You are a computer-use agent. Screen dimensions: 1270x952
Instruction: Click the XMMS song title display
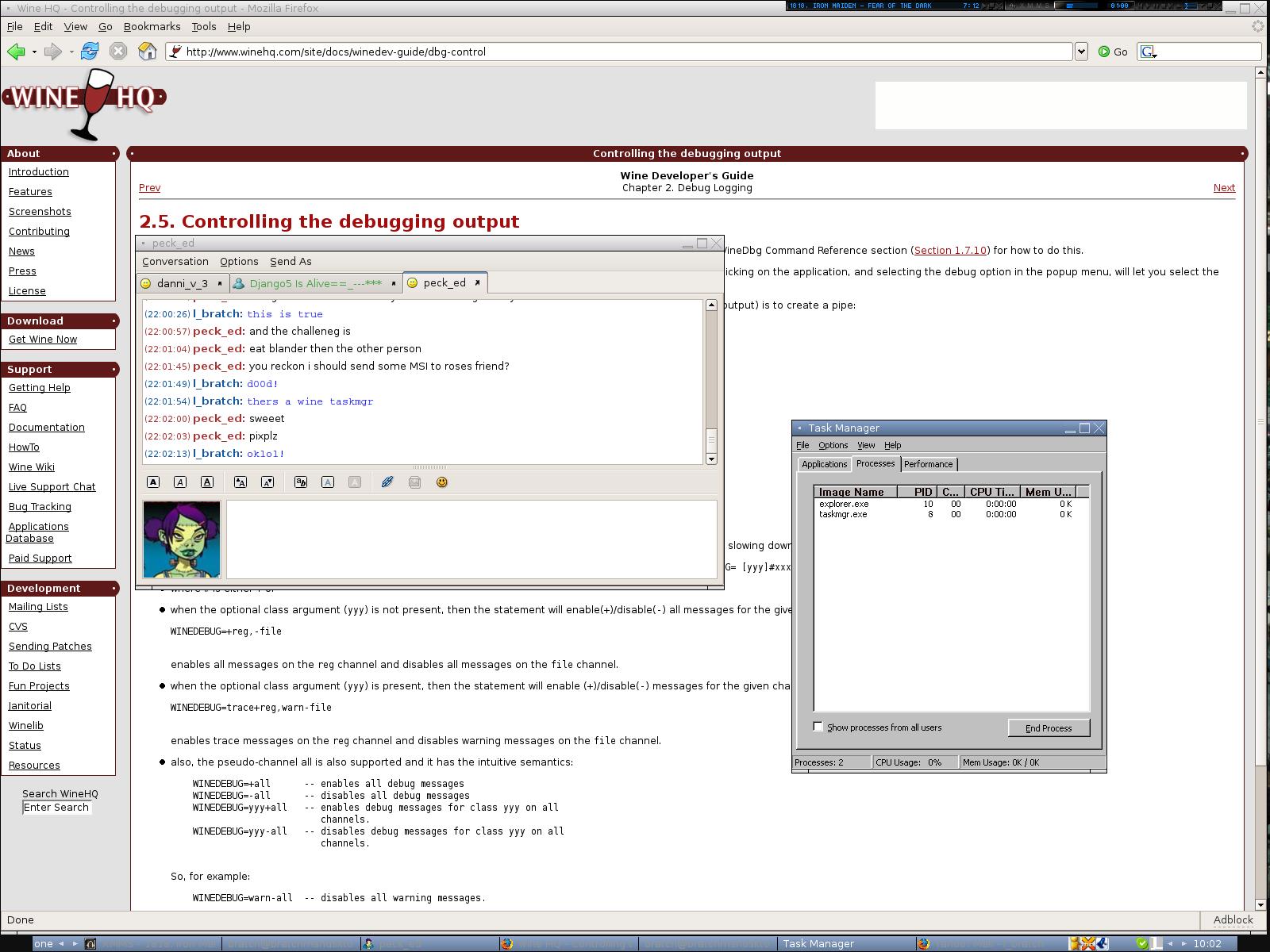coord(873,6)
